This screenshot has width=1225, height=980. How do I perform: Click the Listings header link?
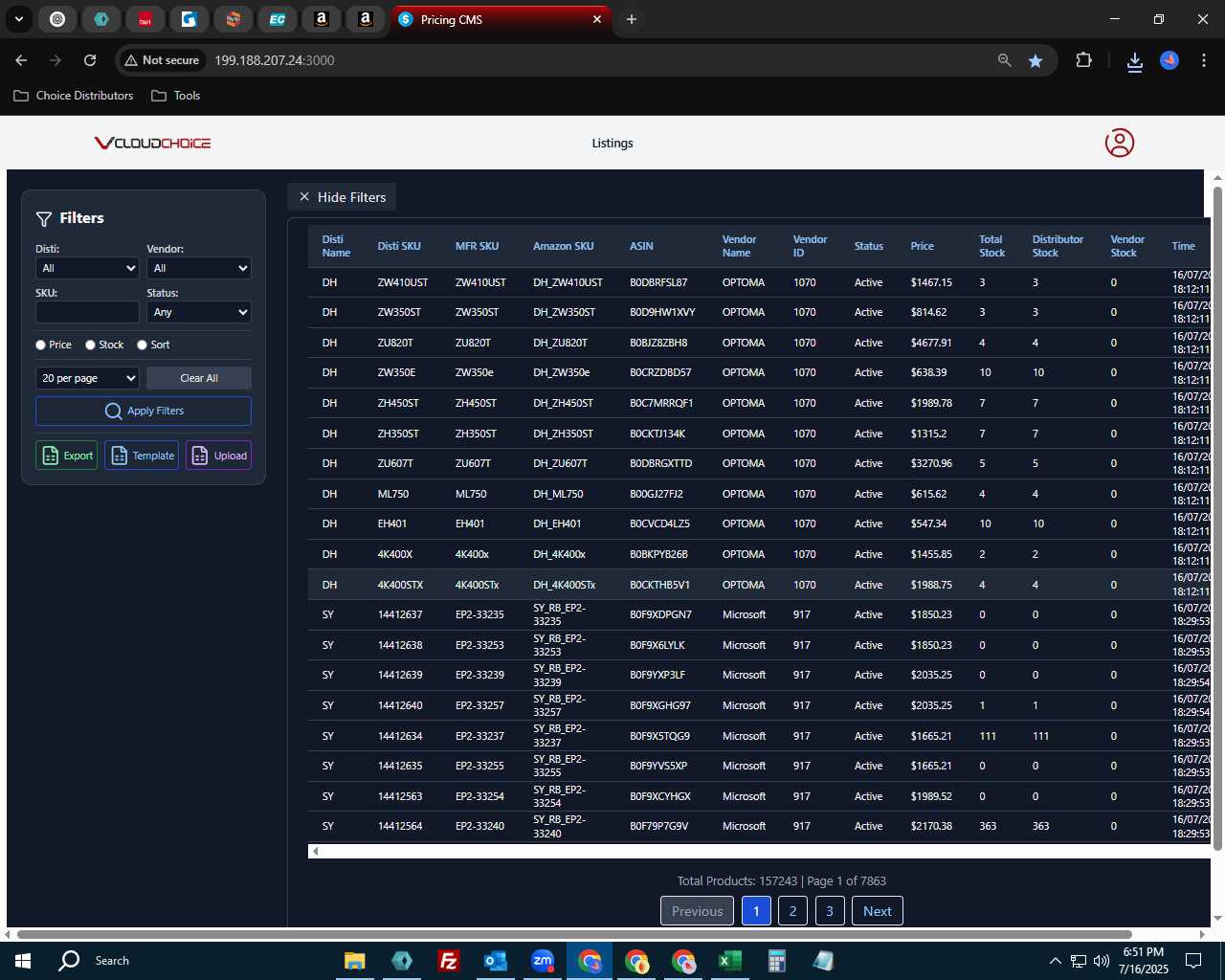612,143
